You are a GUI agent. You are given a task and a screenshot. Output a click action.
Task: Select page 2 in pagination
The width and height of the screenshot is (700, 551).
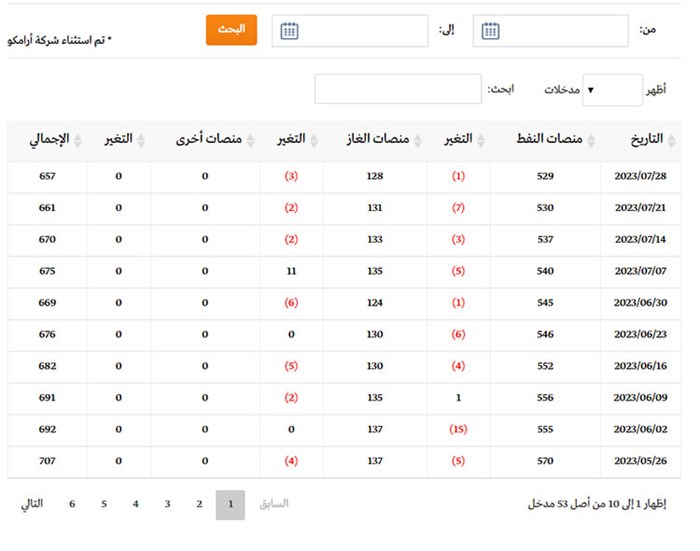pyautogui.click(x=199, y=504)
